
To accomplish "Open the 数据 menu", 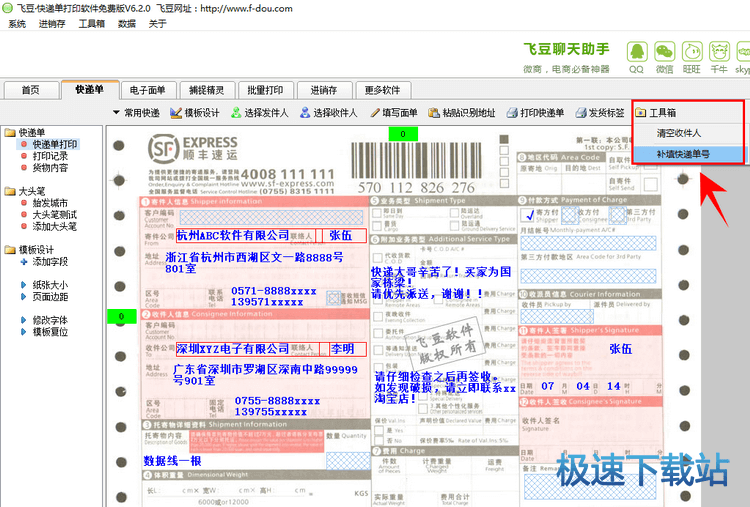I will 127,24.
